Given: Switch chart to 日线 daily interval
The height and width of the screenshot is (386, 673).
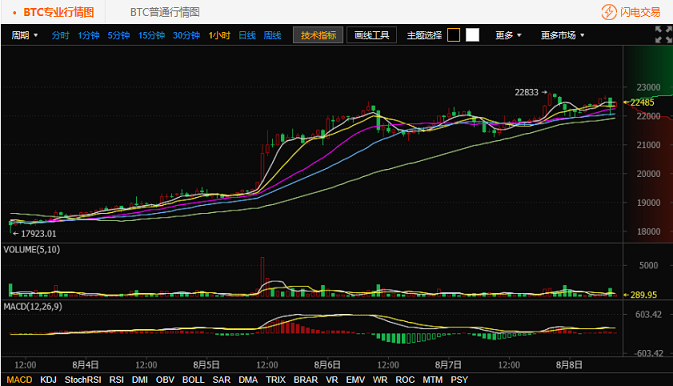Looking at the screenshot, I should pos(247,35).
